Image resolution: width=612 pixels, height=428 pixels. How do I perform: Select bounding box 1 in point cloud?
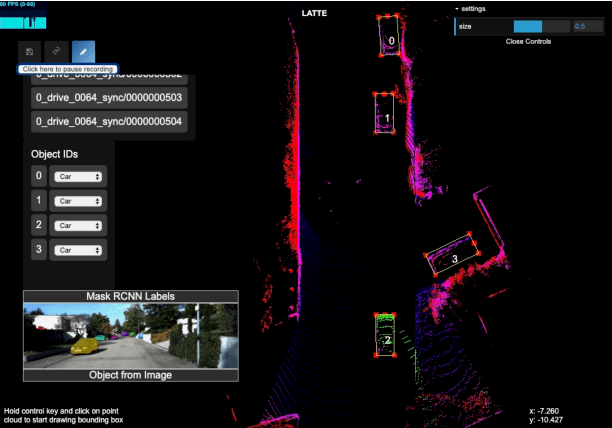tap(384, 114)
